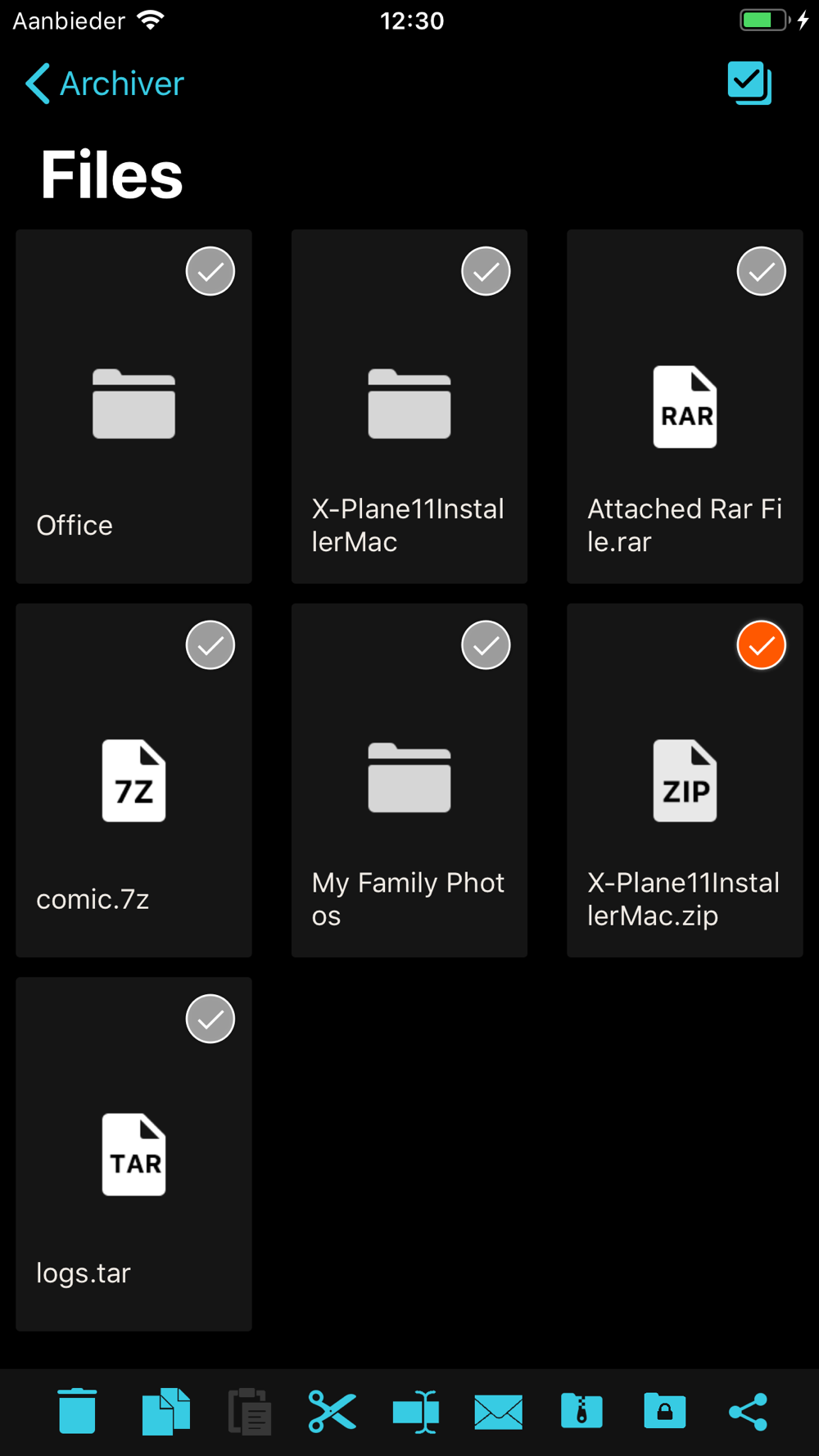Tap the 12:30 clock
This screenshot has height=1456, width=819.
tap(412, 20)
